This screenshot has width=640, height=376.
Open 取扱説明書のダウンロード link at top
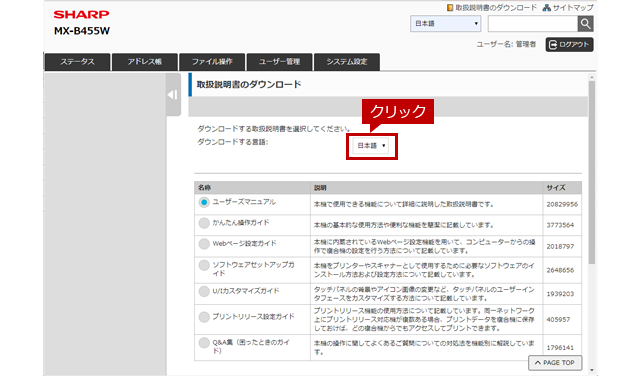click(496, 8)
